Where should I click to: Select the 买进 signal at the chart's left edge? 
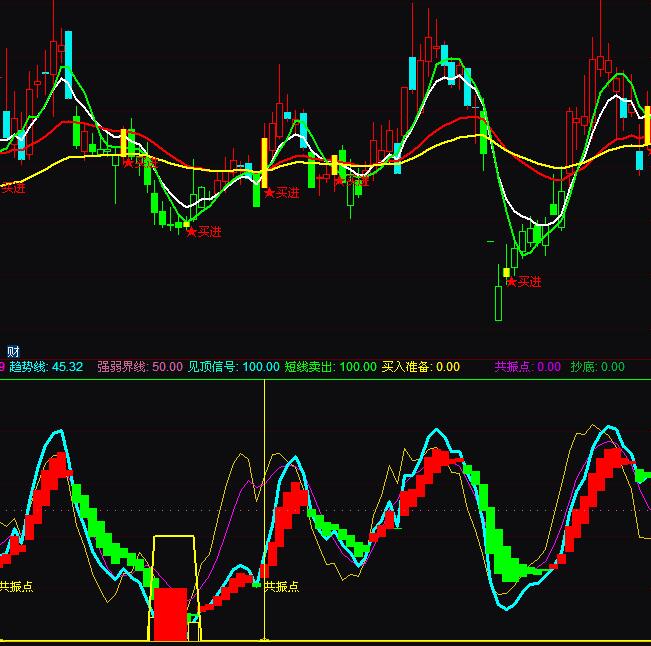(x=12, y=187)
